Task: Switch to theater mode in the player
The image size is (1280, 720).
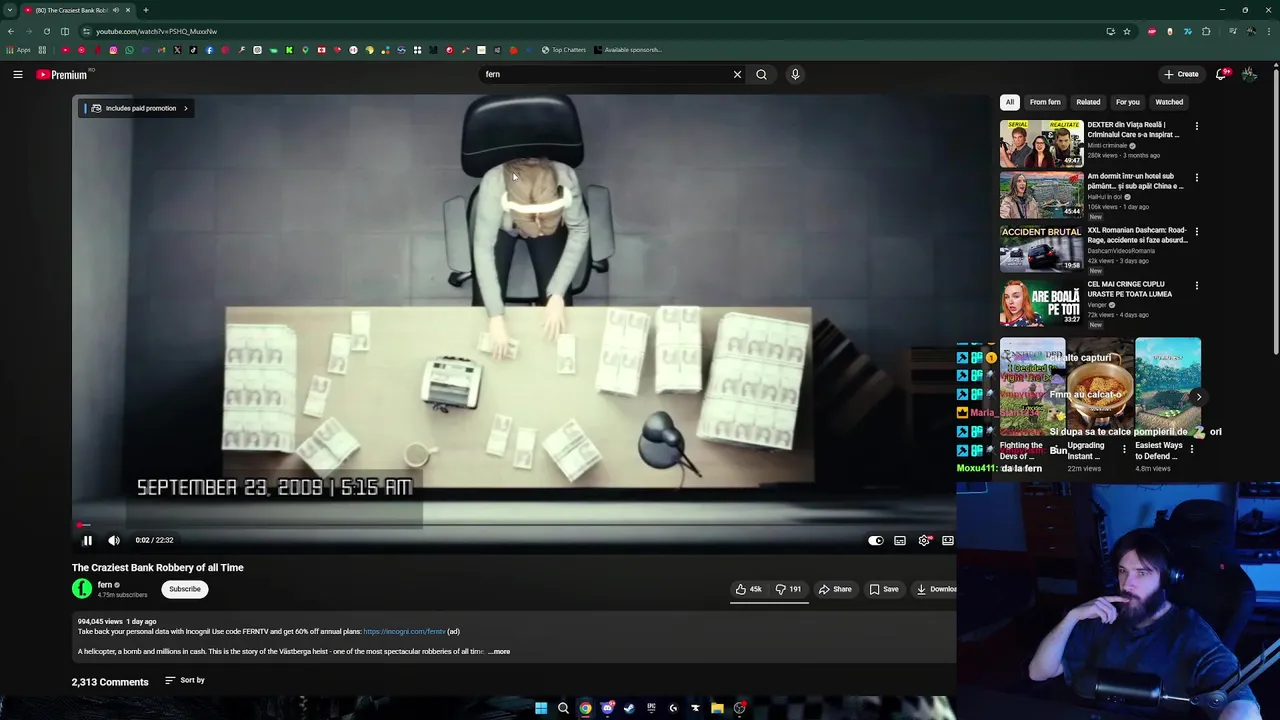Action: (947, 540)
